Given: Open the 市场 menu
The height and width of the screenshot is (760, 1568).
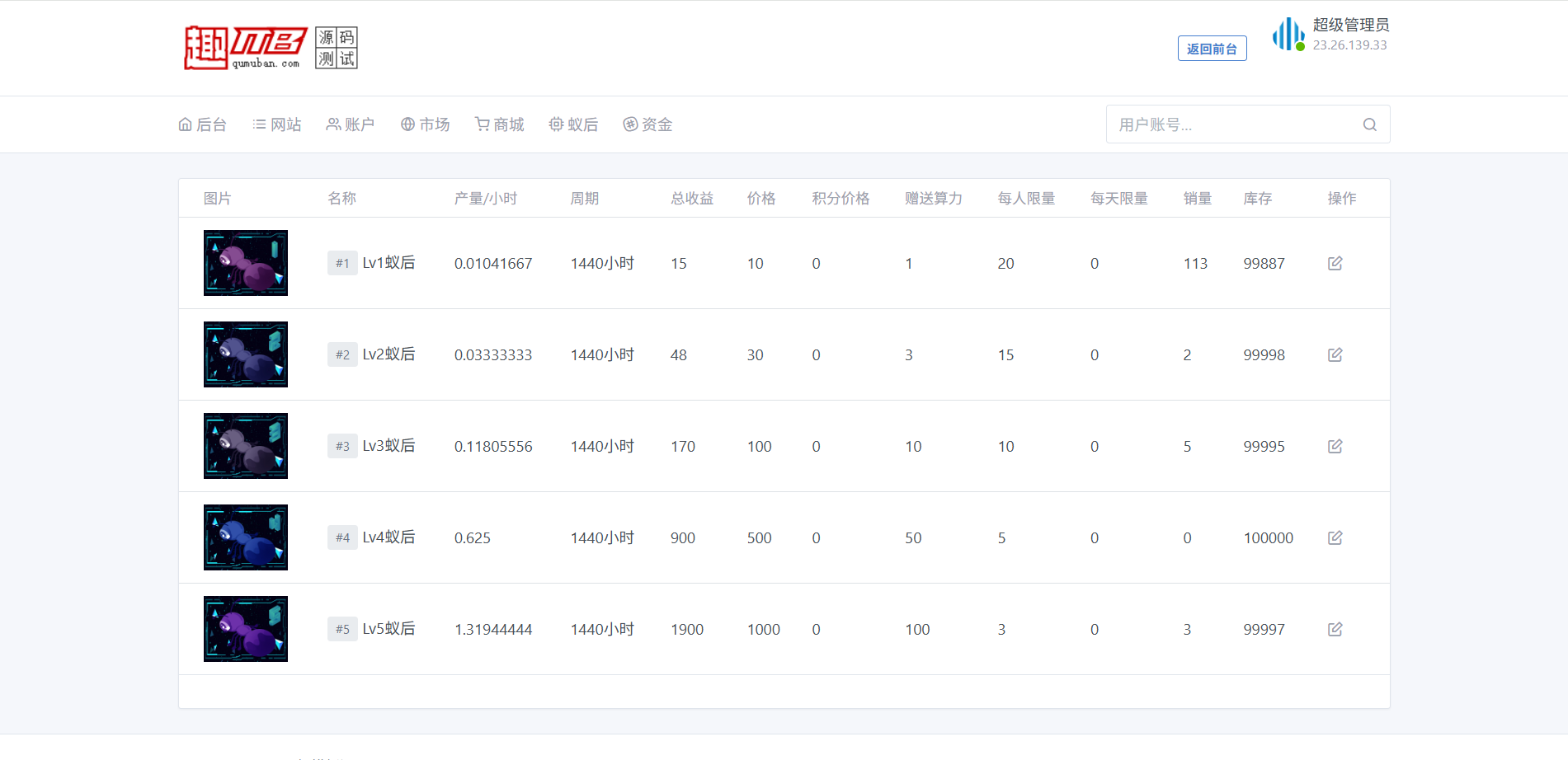Looking at the screenshot, I should [x=426, y=124].
